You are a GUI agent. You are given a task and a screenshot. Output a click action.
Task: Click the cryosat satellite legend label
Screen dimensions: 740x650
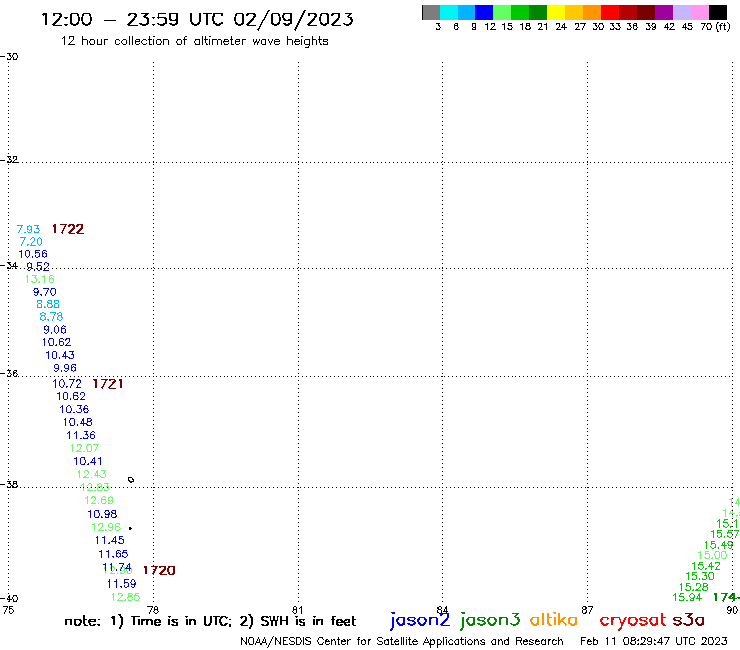point(632,621)
